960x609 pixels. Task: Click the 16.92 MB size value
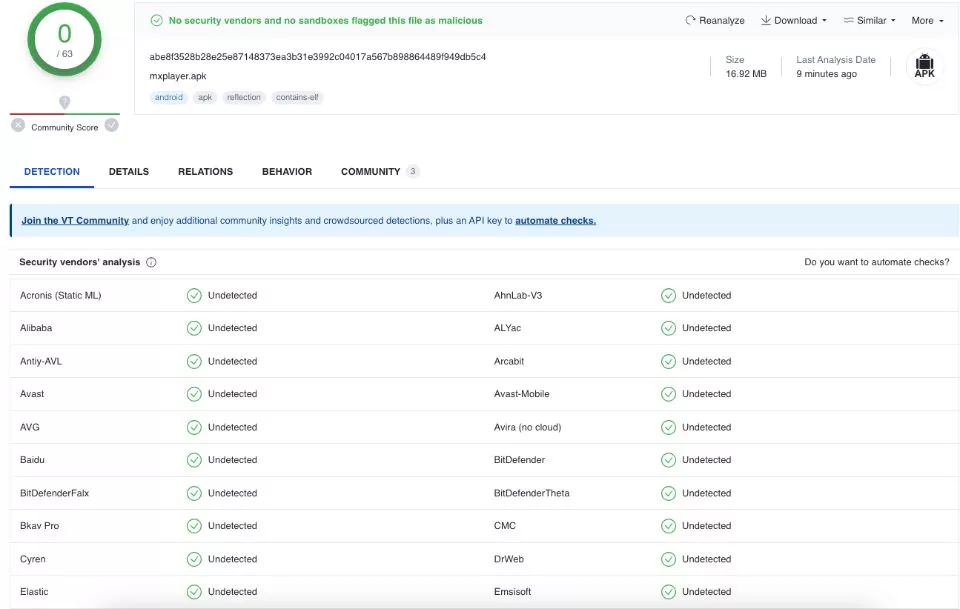pos(746,73)
